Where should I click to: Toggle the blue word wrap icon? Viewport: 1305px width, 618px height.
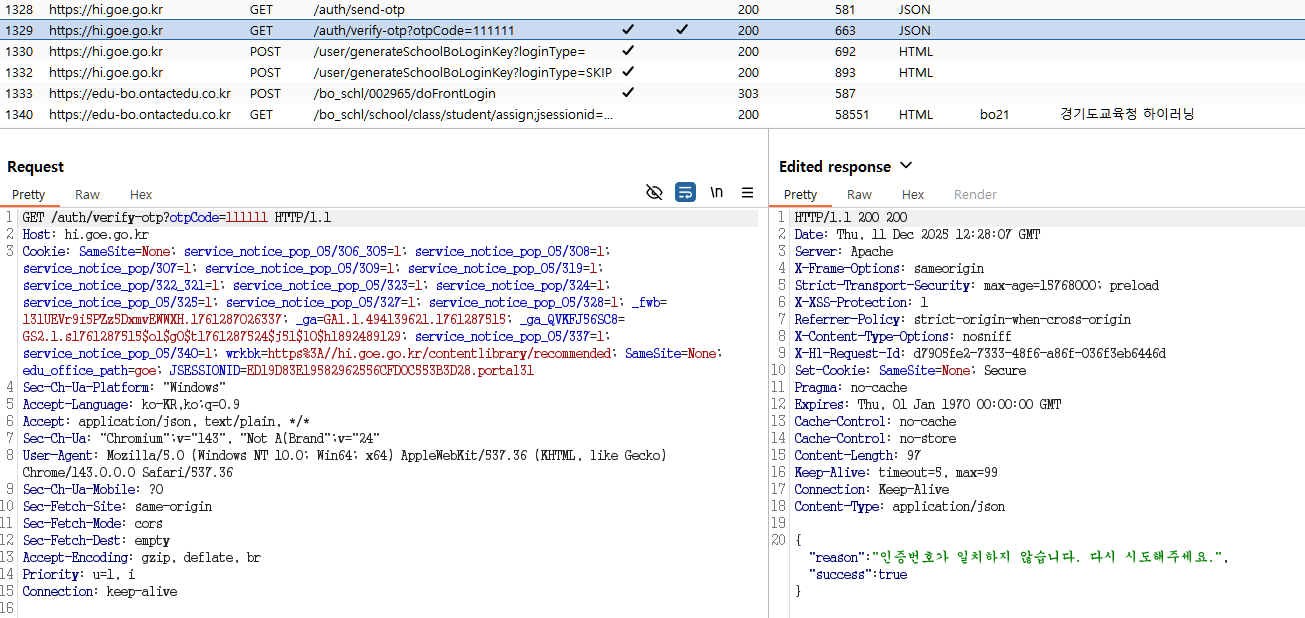(685, 192)
